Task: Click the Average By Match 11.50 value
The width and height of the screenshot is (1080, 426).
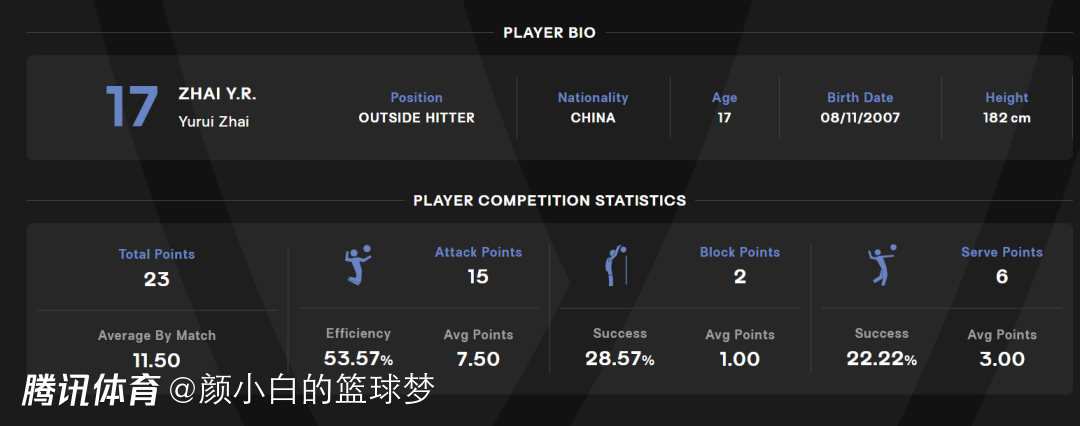Action: (157, 361)
